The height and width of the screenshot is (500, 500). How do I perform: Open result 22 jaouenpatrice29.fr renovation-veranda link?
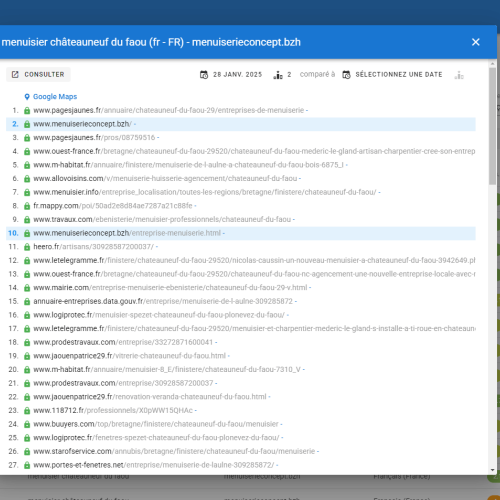click(150, 397)
